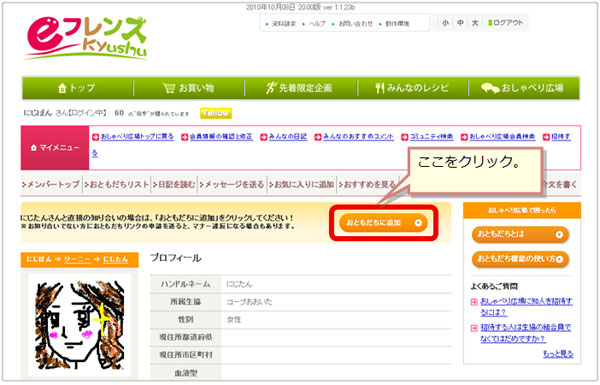Click the マイメニュー heading

55,147
